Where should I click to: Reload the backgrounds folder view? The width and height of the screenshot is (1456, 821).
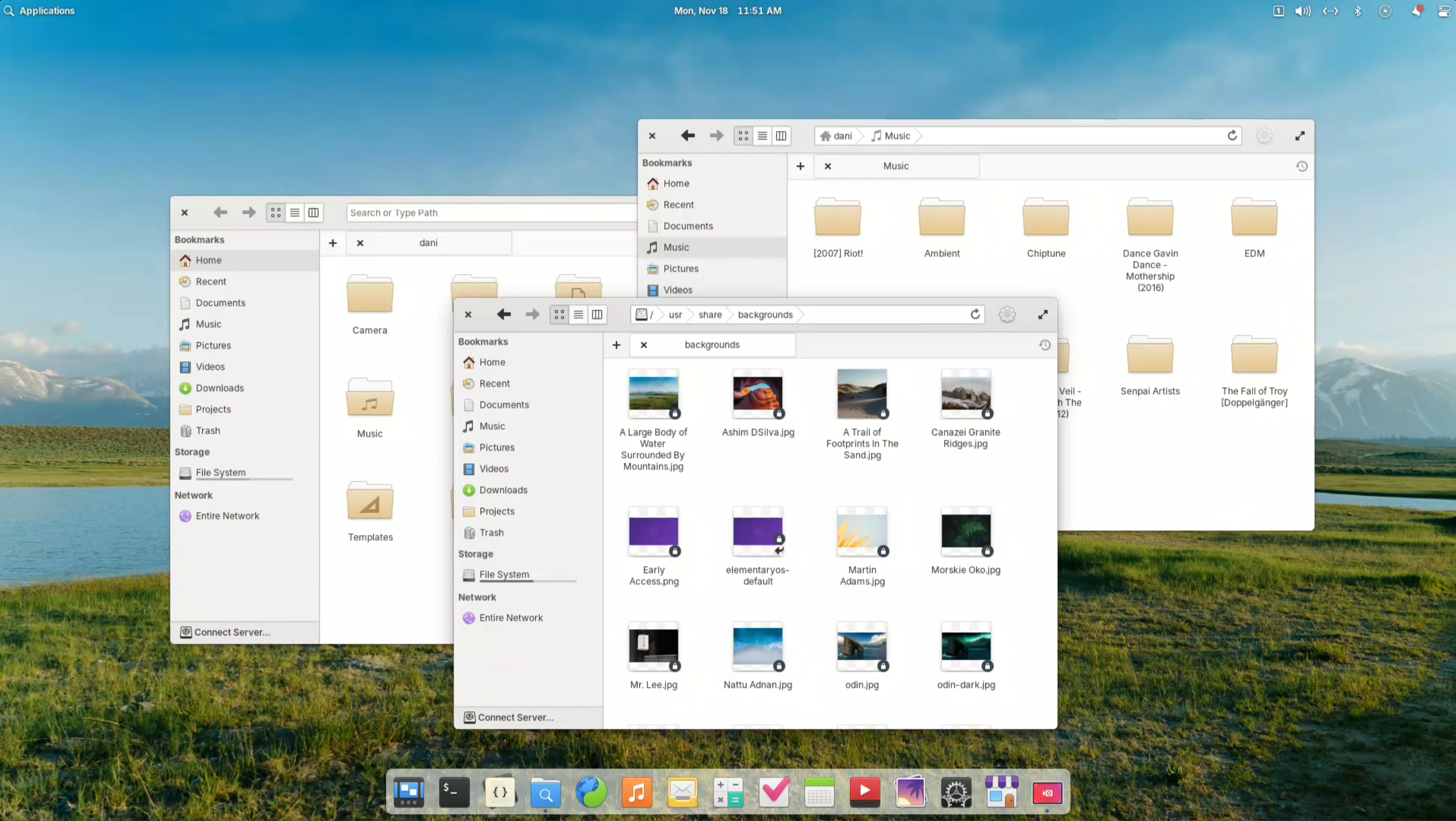click(x=975, y=314)
